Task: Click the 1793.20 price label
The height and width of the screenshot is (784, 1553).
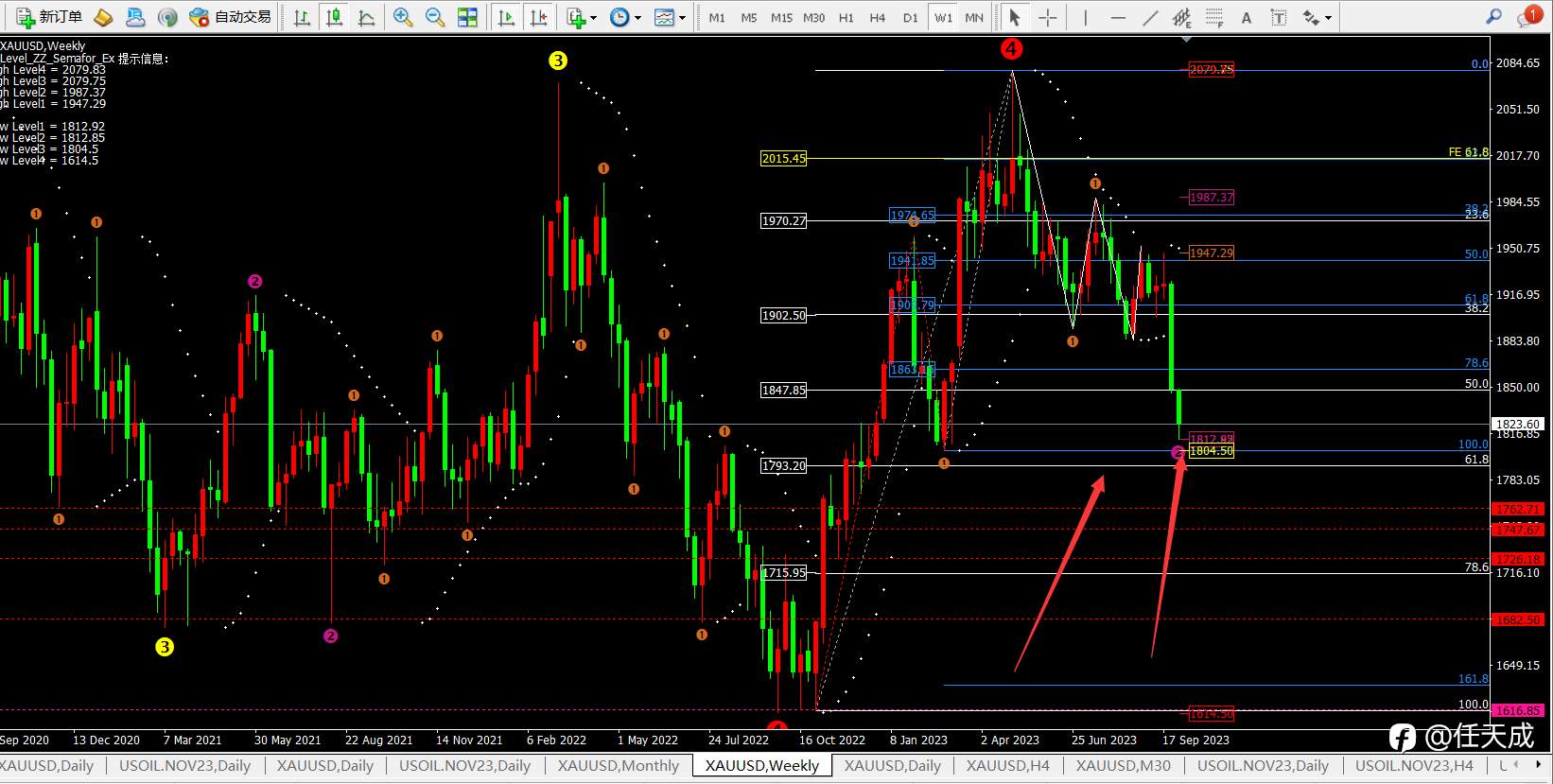Action: 784,466
